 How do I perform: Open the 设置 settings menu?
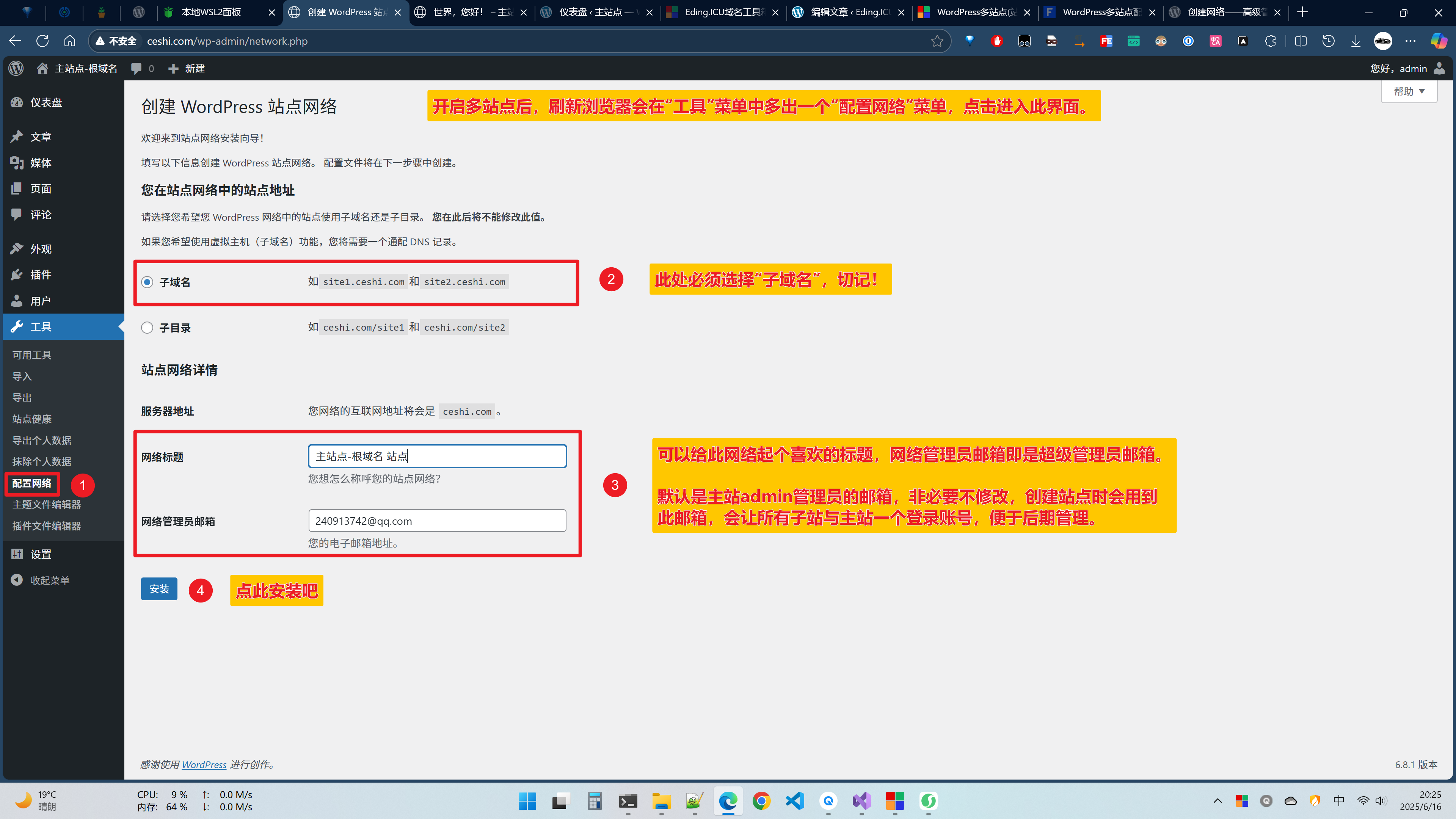click(63, 554)
